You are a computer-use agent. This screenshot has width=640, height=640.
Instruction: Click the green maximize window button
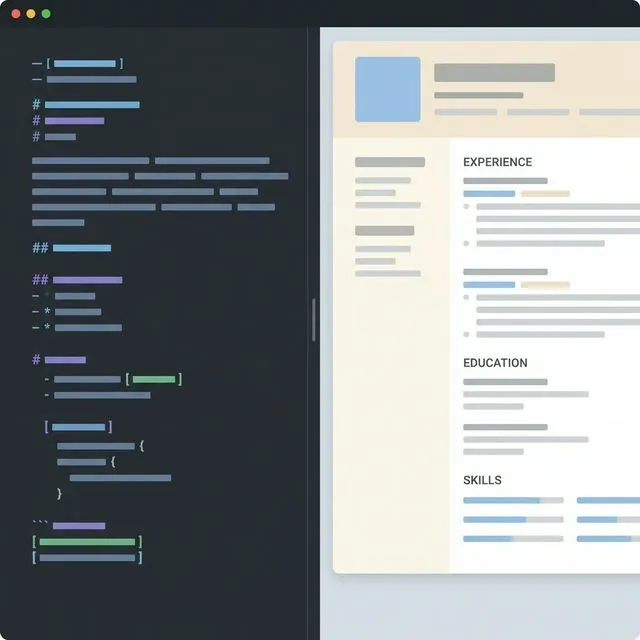[46, 14]
